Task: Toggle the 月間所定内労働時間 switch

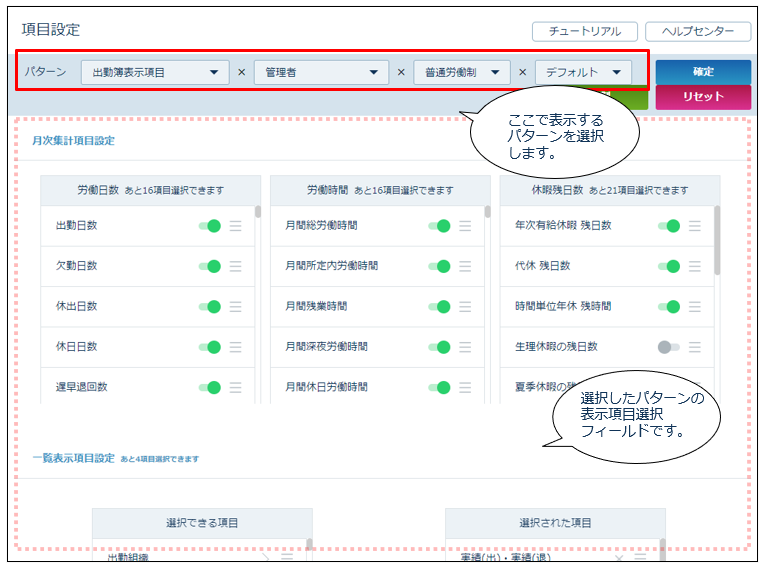Action: pyautogui.click(x=439, y=266)
